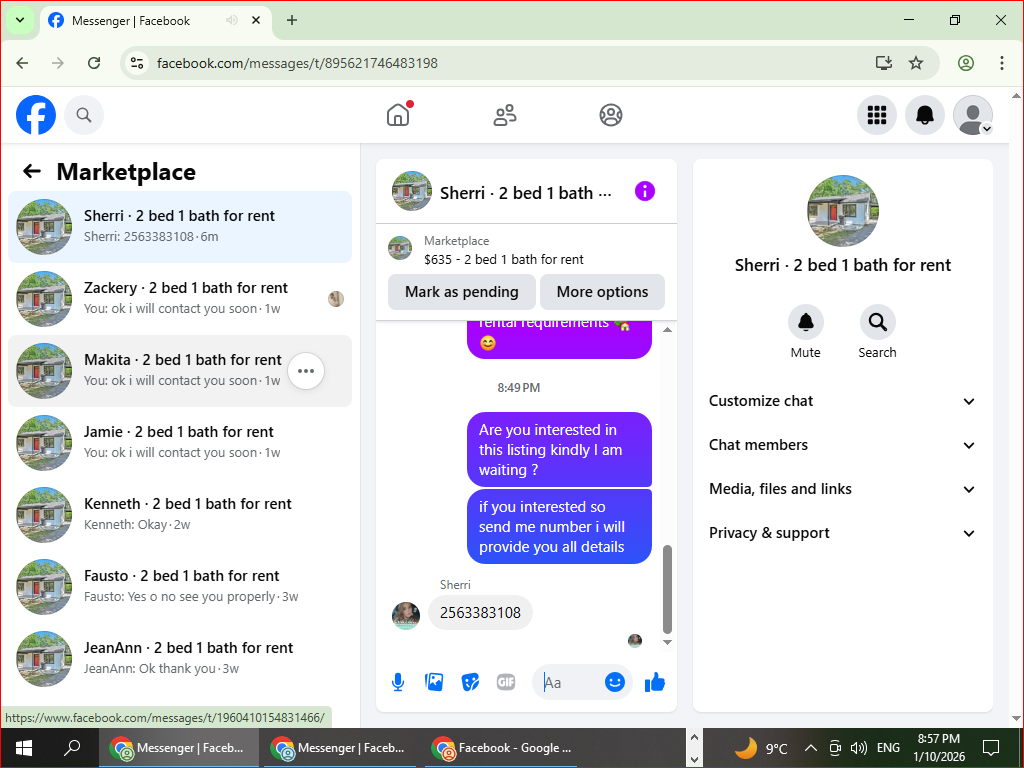This screenshot has width=1024, height=768.
Task: Select the Messenger | Facebook browser tab
Action: pyautogui.click(x=155, y=20)
